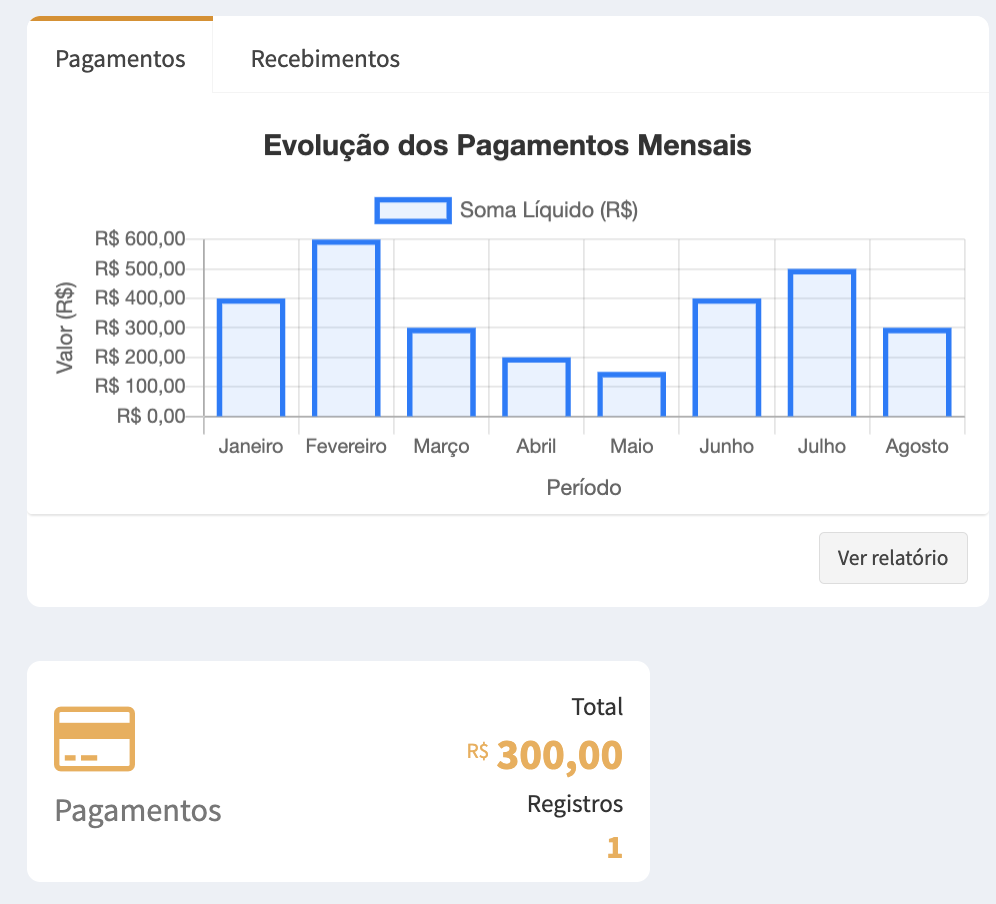Click the credit card icon in Pagamentos card

(x=94, y=739)
